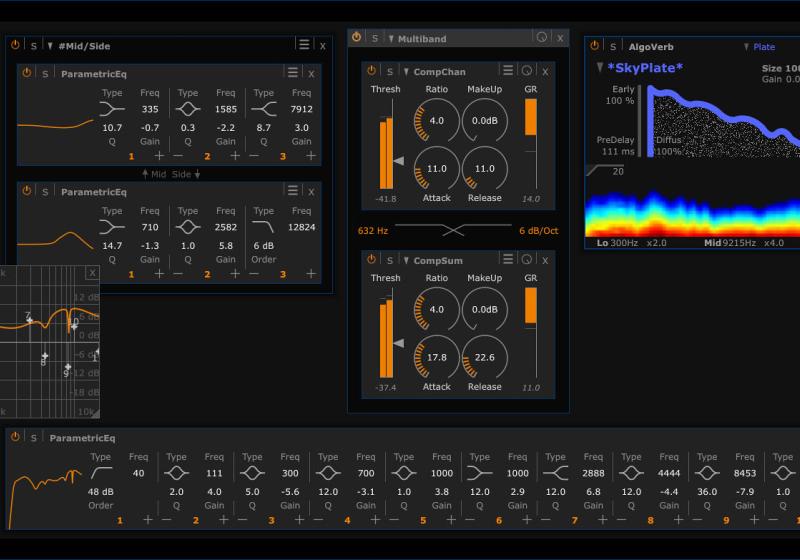The width and height of the screenshot is (800, 560).
Task: Select low shelf type icon for 710 Hz band
Action: pyautogui.click(x=112, y=226)
